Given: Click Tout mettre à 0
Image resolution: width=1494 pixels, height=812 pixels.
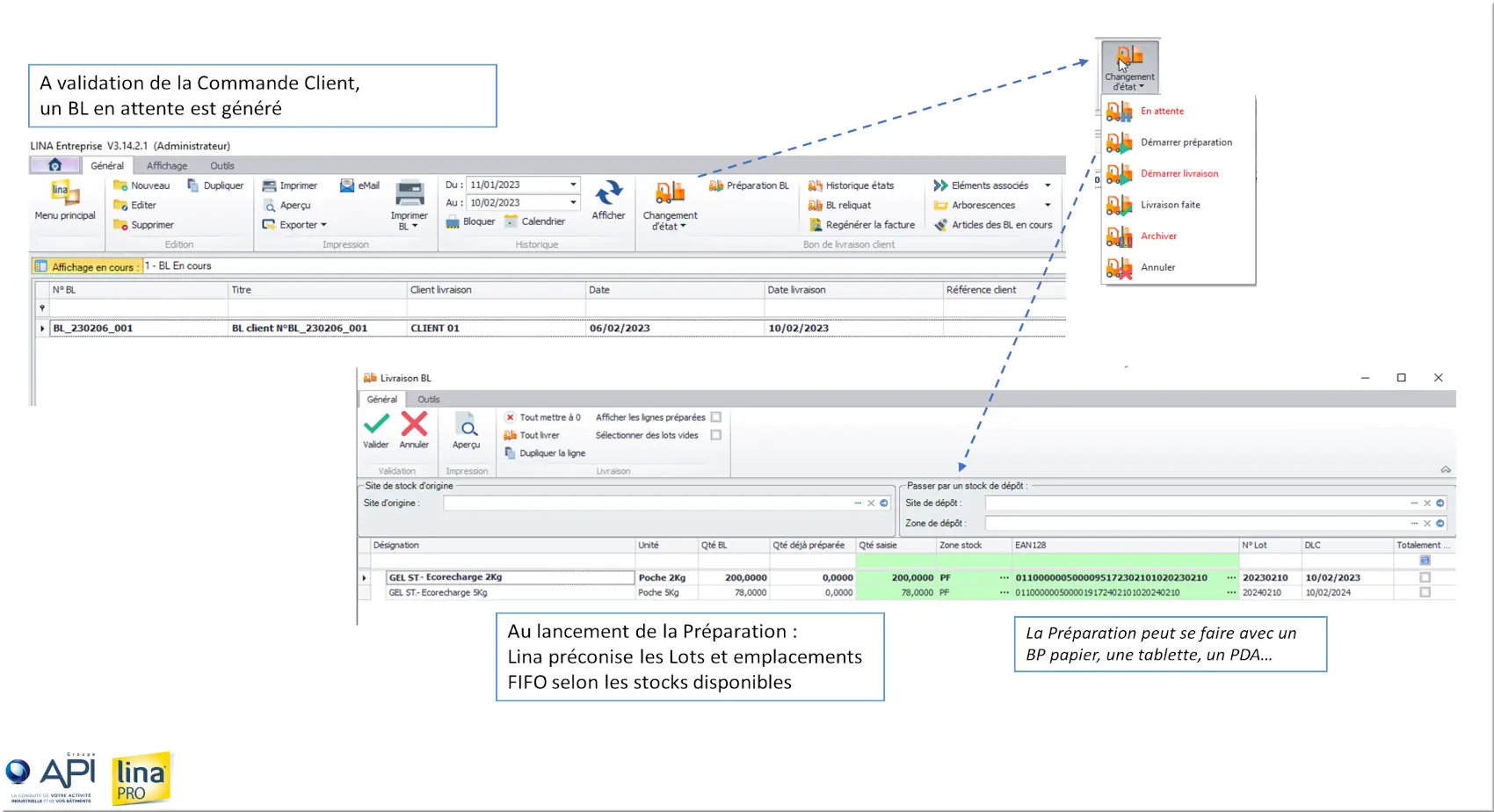Looking at the screenshot, I should tap(542, 417).
